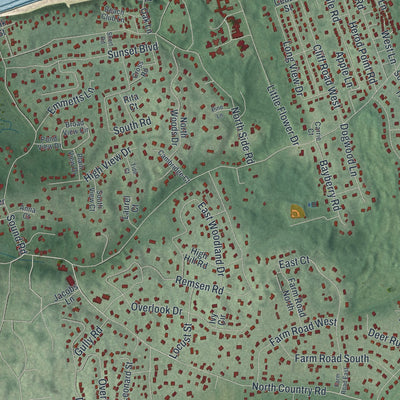The width and height of the screenshot is (400, 400).
Task: Select the Ivy Cir label
Action: [217, 318]
